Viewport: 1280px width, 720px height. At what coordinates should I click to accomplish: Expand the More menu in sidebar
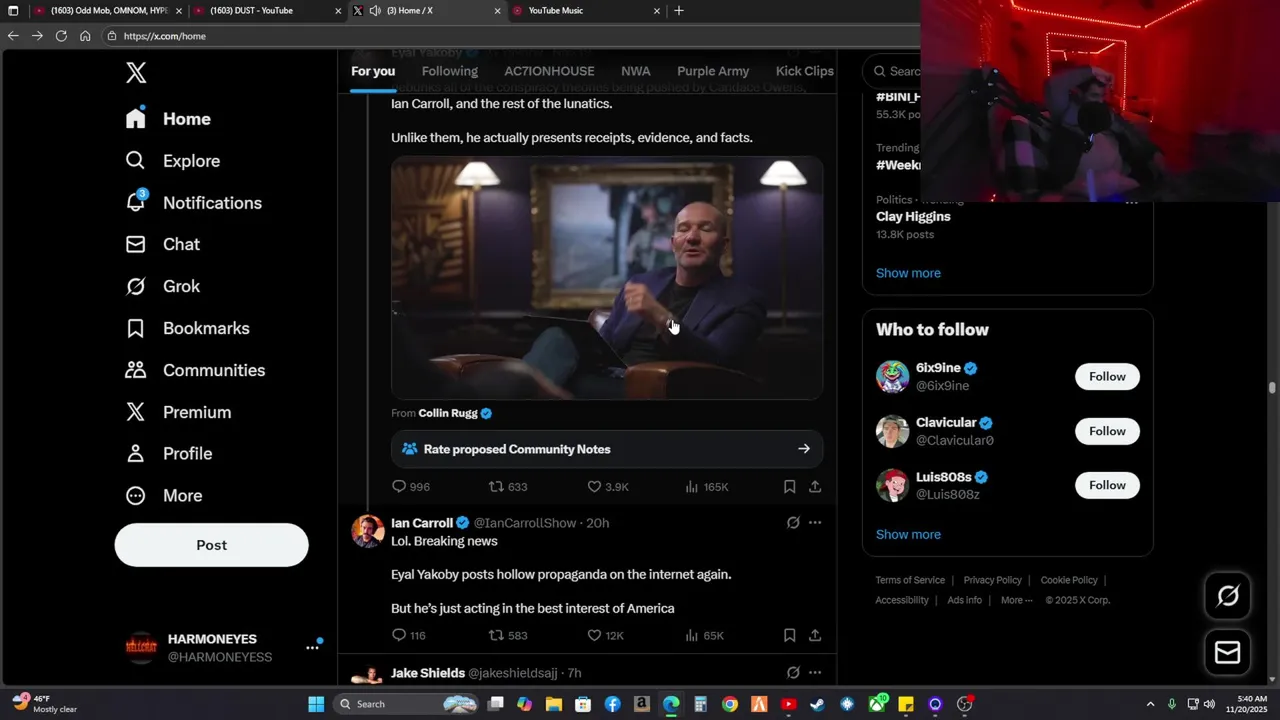click(163, 496)
